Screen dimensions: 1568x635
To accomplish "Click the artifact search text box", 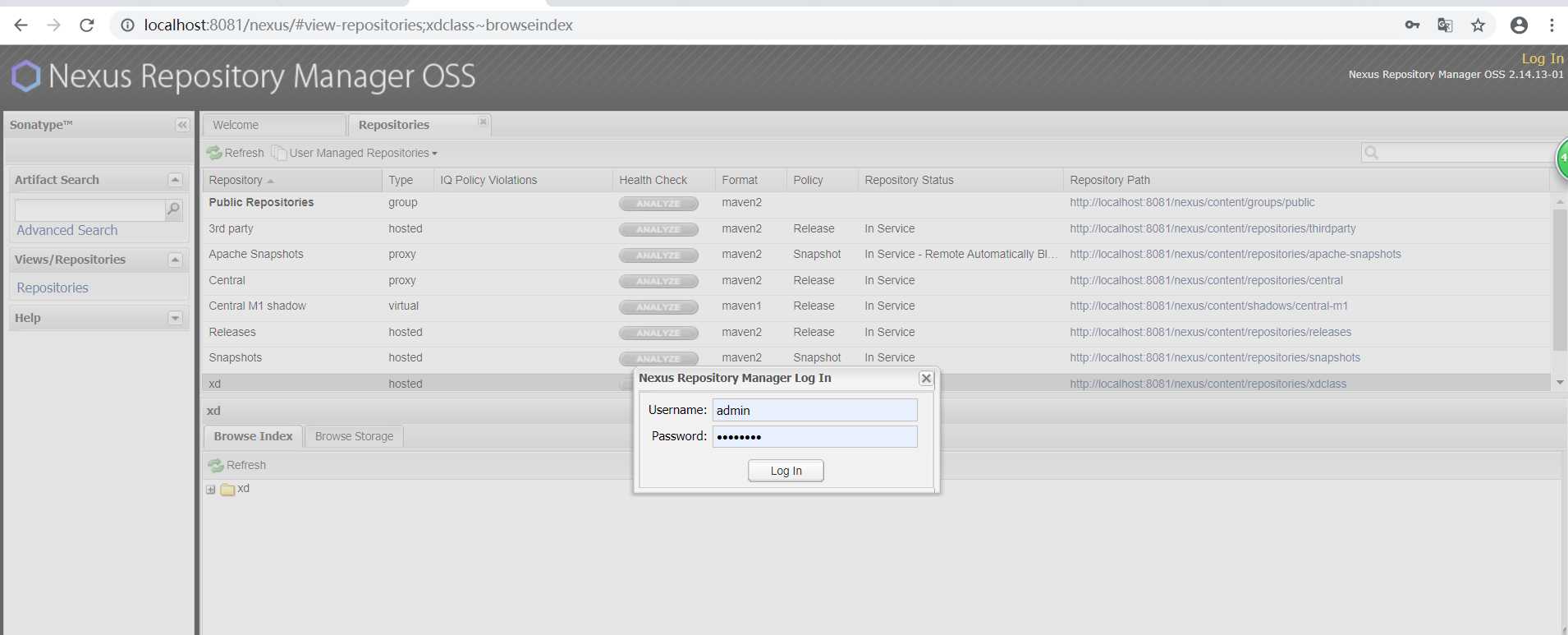I will tap(90, 209).
